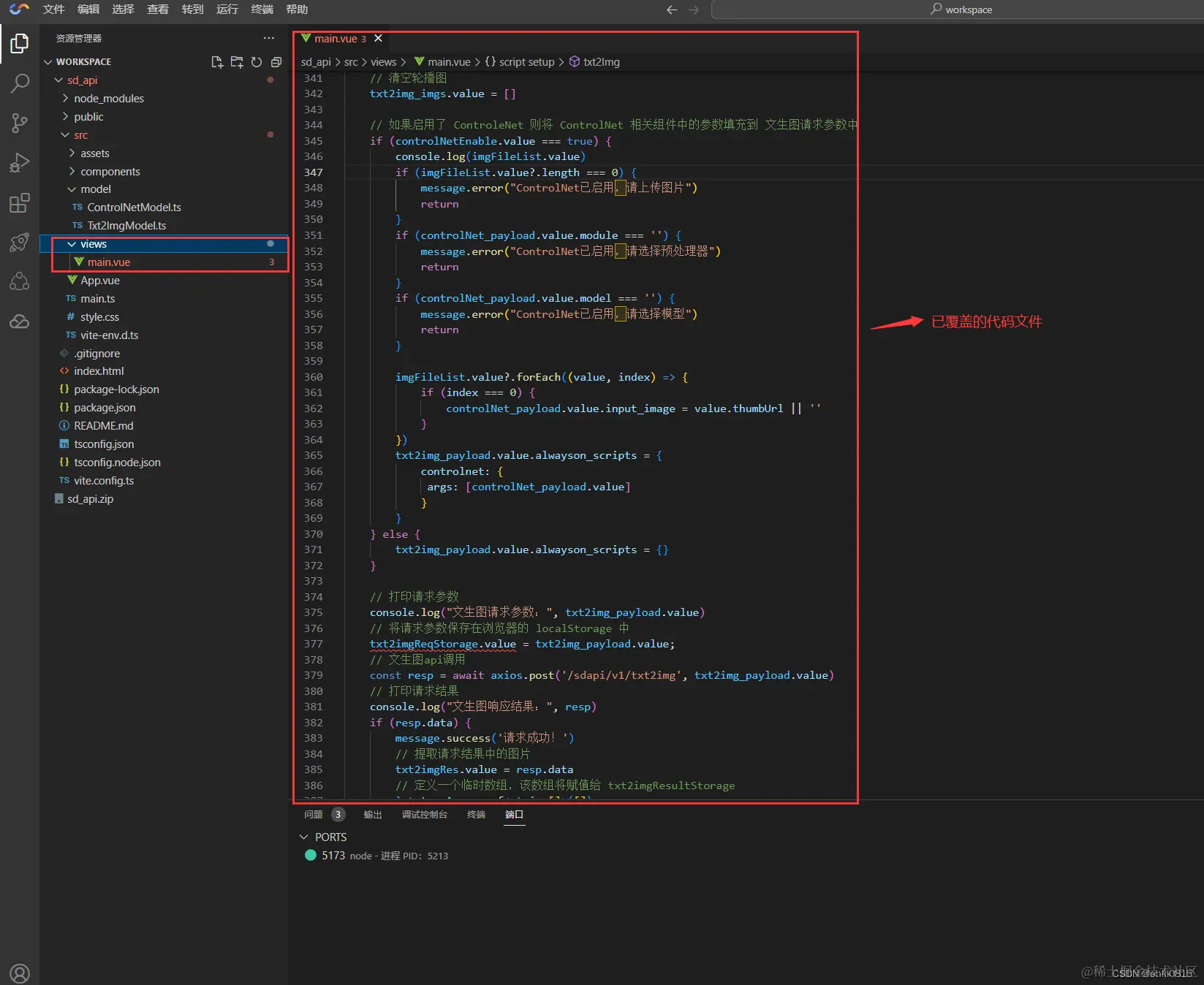
Task: Open ControlNetModel.ts file
Action: pos(135,208)
